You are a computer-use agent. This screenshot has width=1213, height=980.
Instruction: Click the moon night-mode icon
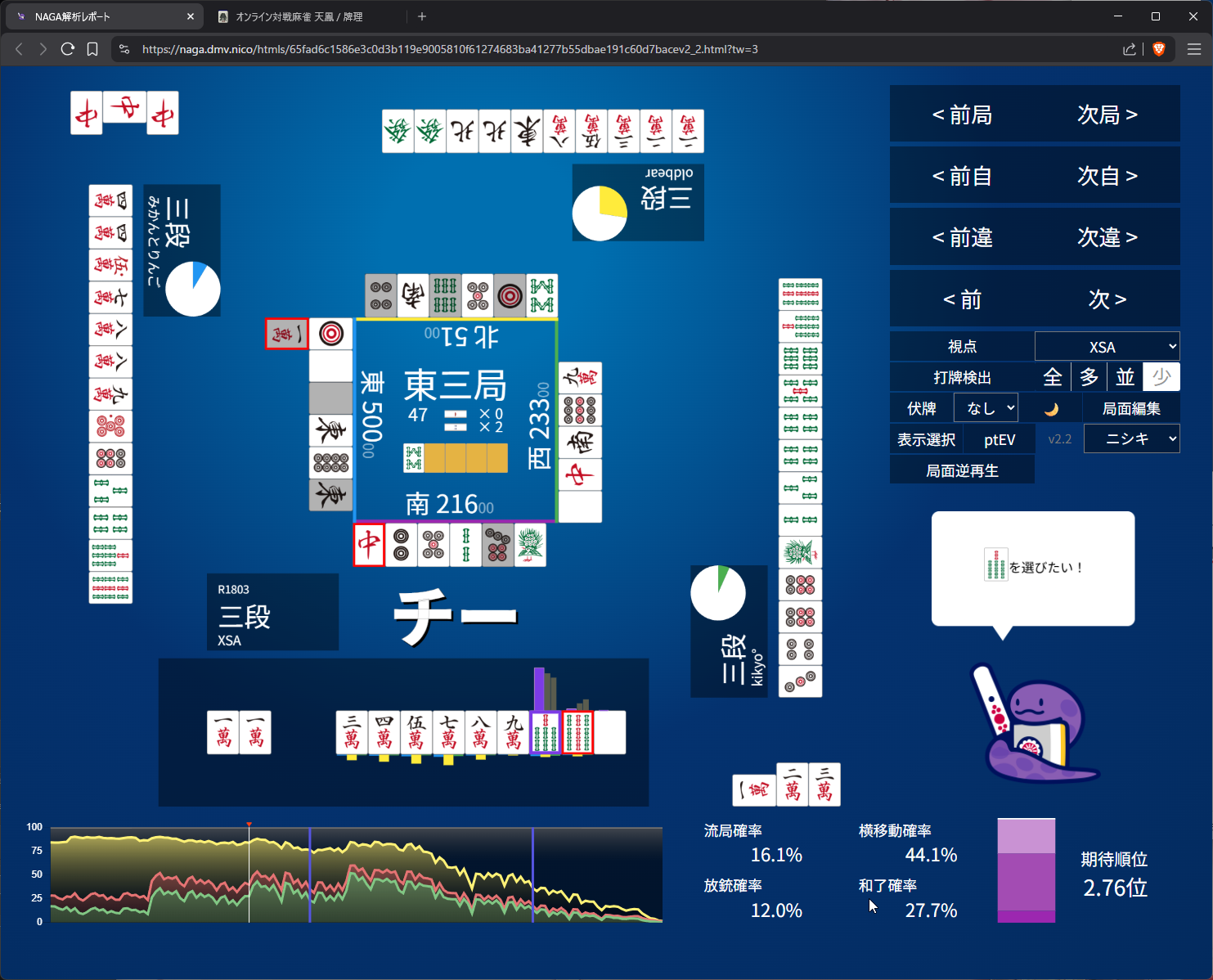click(x=1051, y=409)
